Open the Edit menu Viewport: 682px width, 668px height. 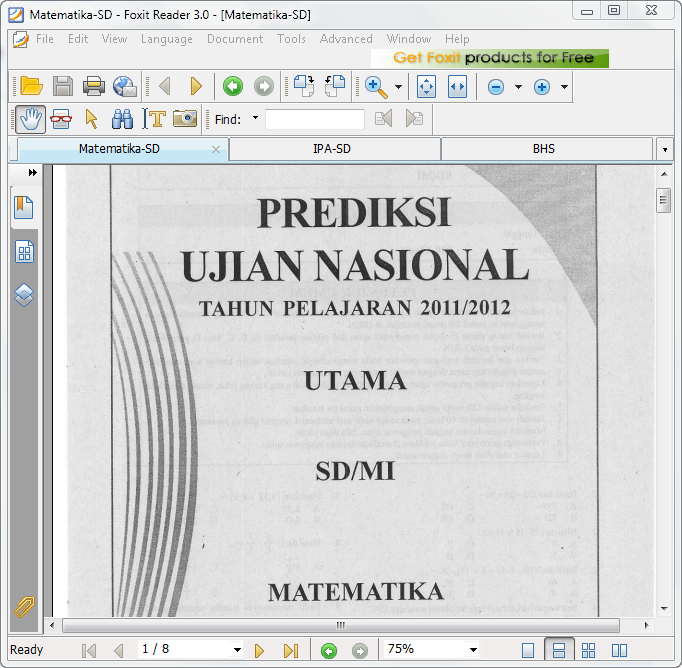(78, 39)
